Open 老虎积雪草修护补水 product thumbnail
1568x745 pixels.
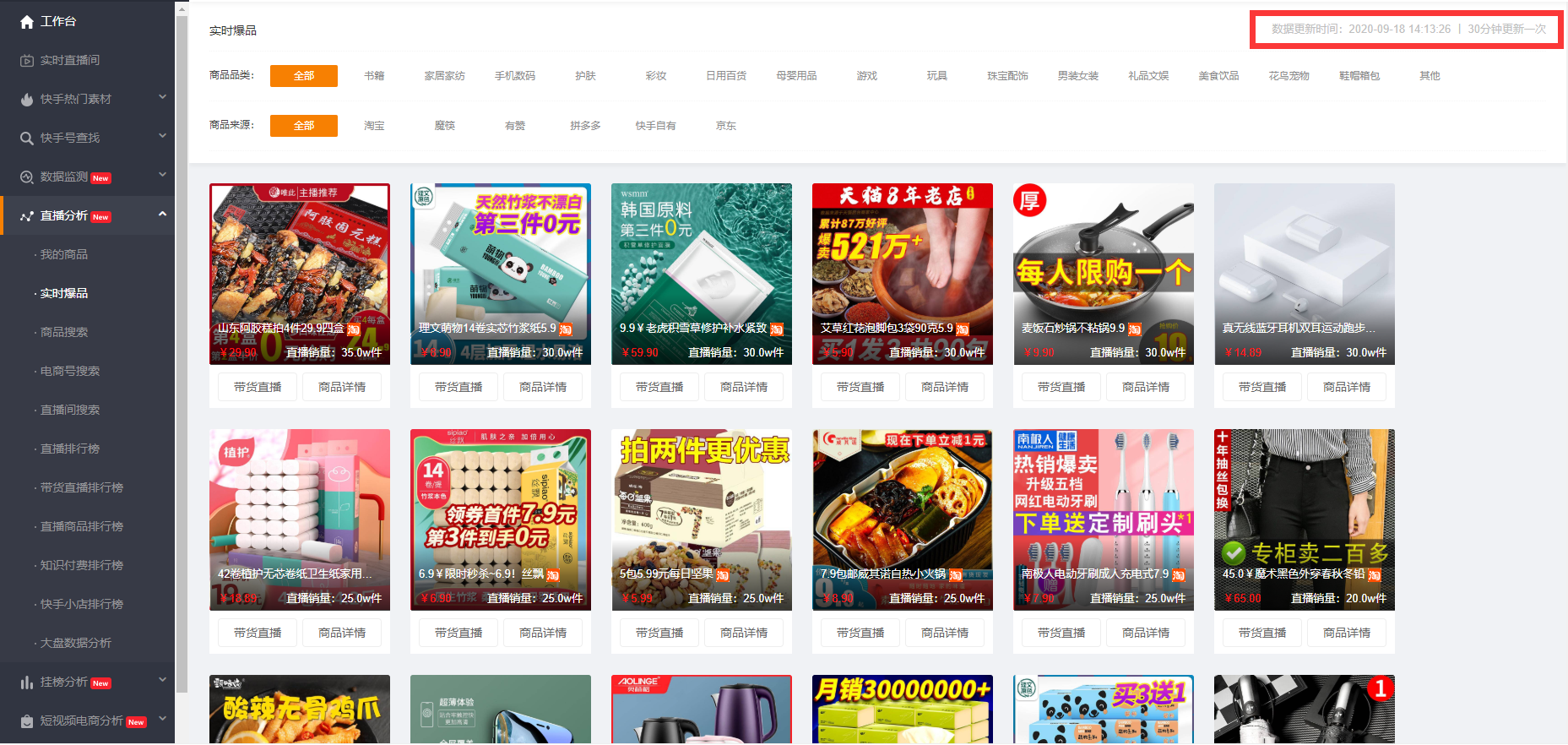click(702, 274)
